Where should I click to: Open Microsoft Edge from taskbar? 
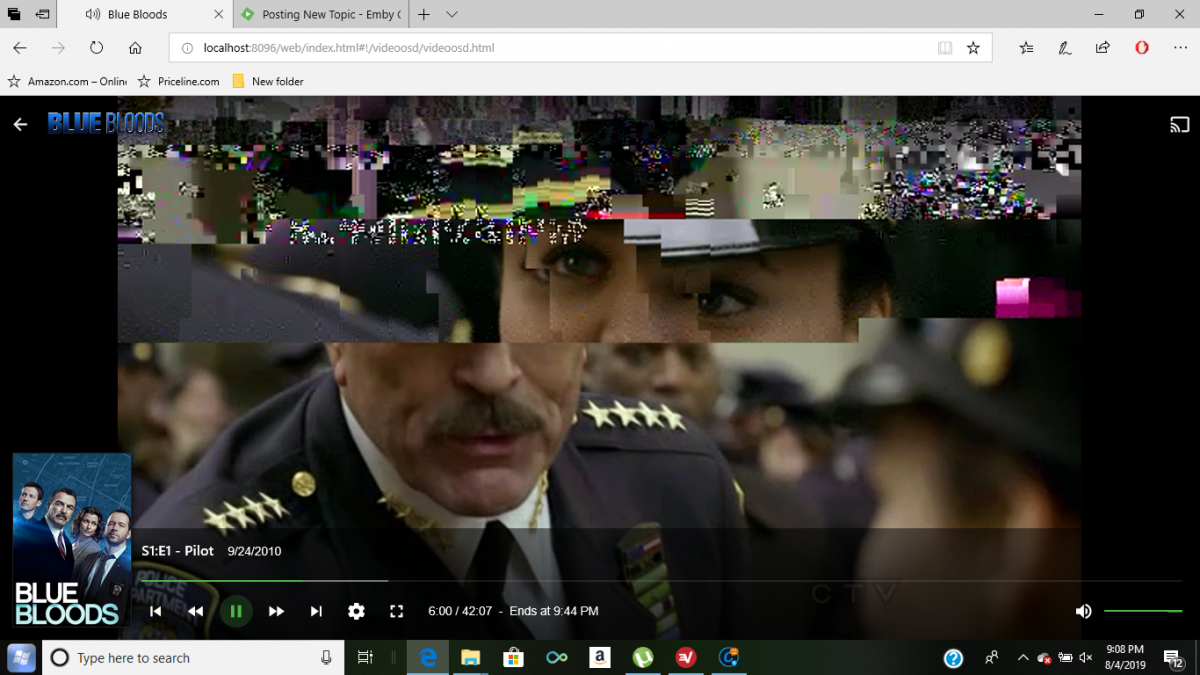(427, 657)
